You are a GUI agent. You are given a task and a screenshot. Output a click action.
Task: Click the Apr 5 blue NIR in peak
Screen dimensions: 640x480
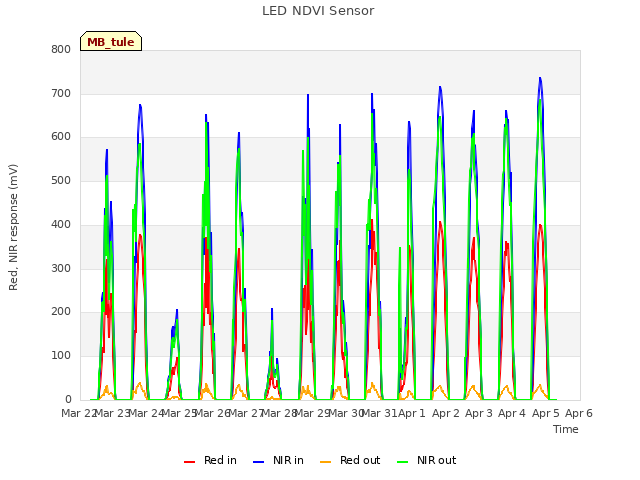[540, 78]
